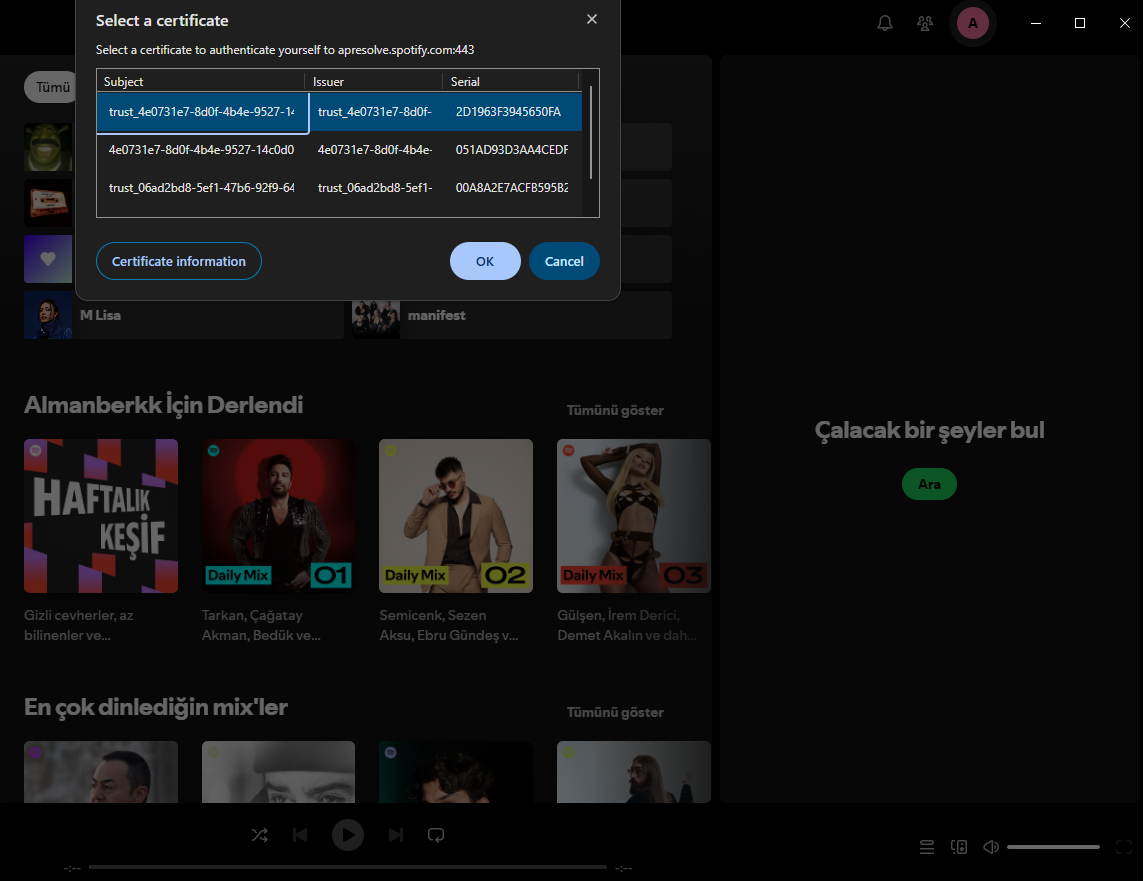Click the track progress bar
The width and height of the screenshot is (1144, 881).
[x=347, y=867]
